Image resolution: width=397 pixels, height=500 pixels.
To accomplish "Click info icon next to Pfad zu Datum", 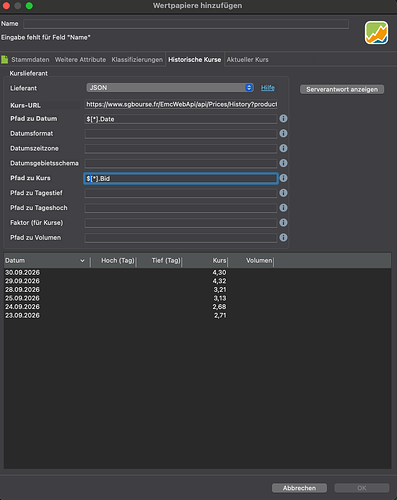I will pos(283,119).
